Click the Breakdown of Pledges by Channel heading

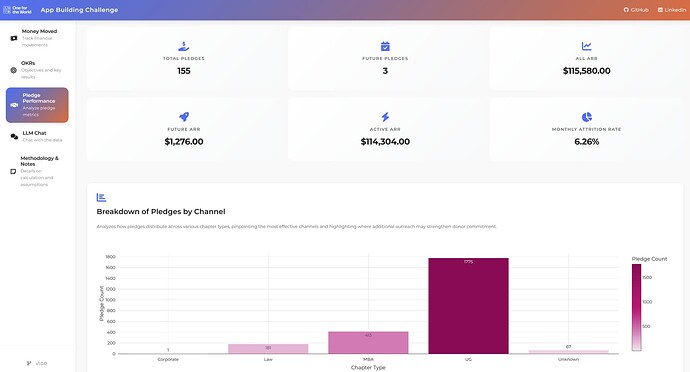[161, 212]
